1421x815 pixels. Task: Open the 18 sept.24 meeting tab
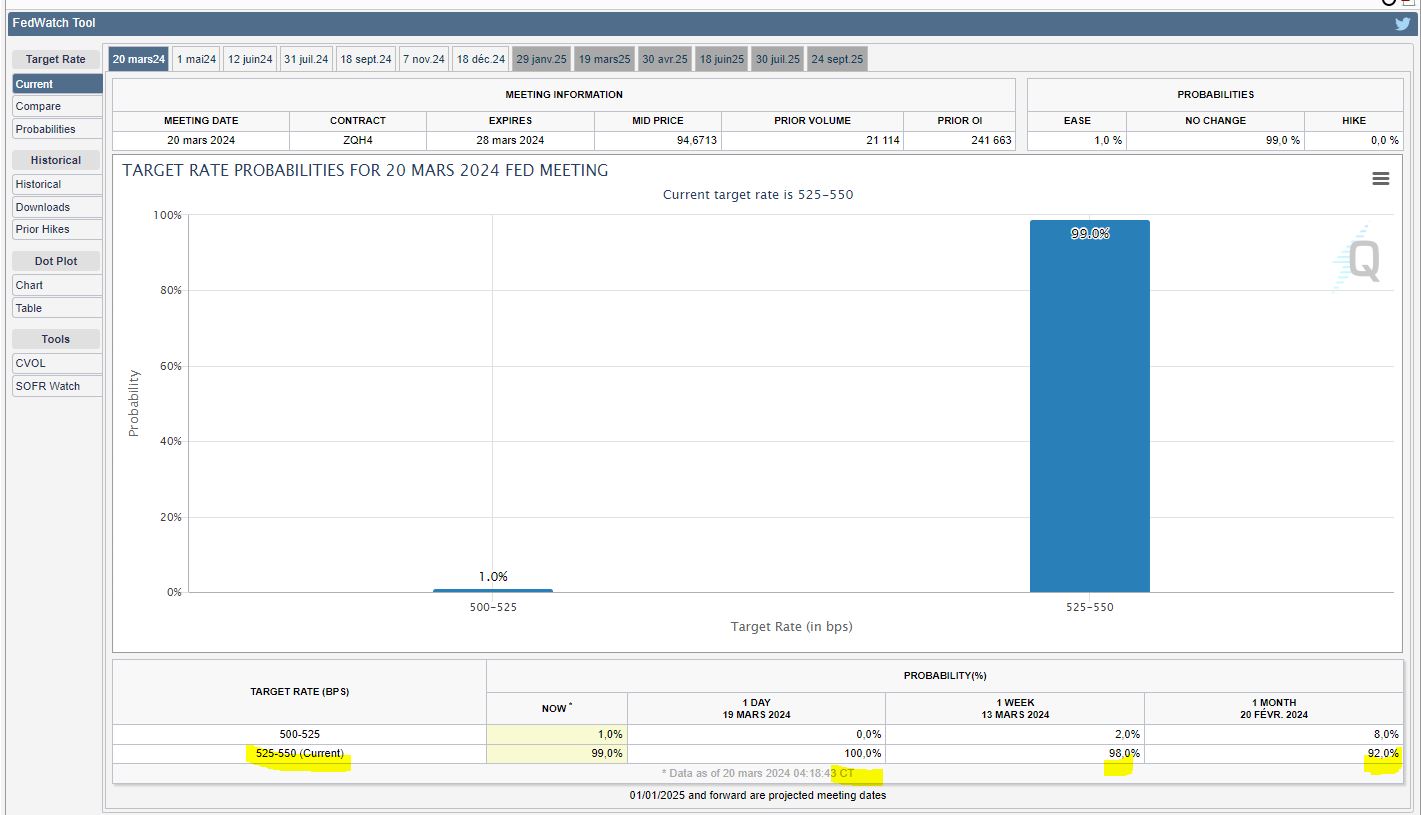click(366, 59)
